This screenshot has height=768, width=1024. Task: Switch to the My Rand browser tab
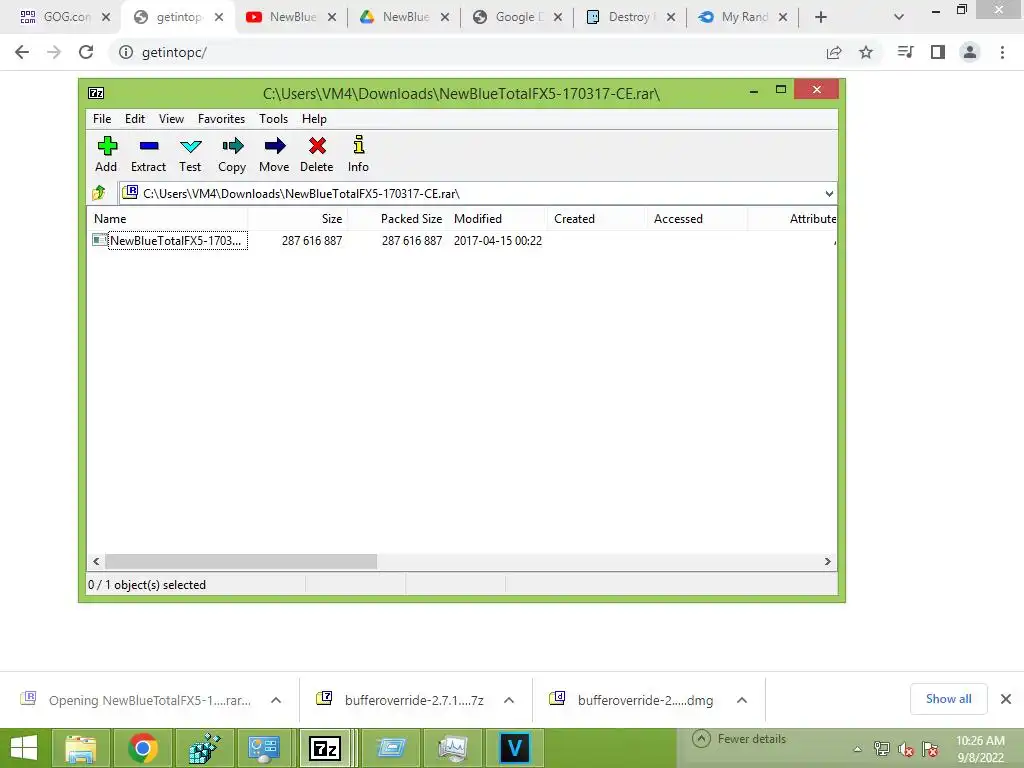pos(743,17)
